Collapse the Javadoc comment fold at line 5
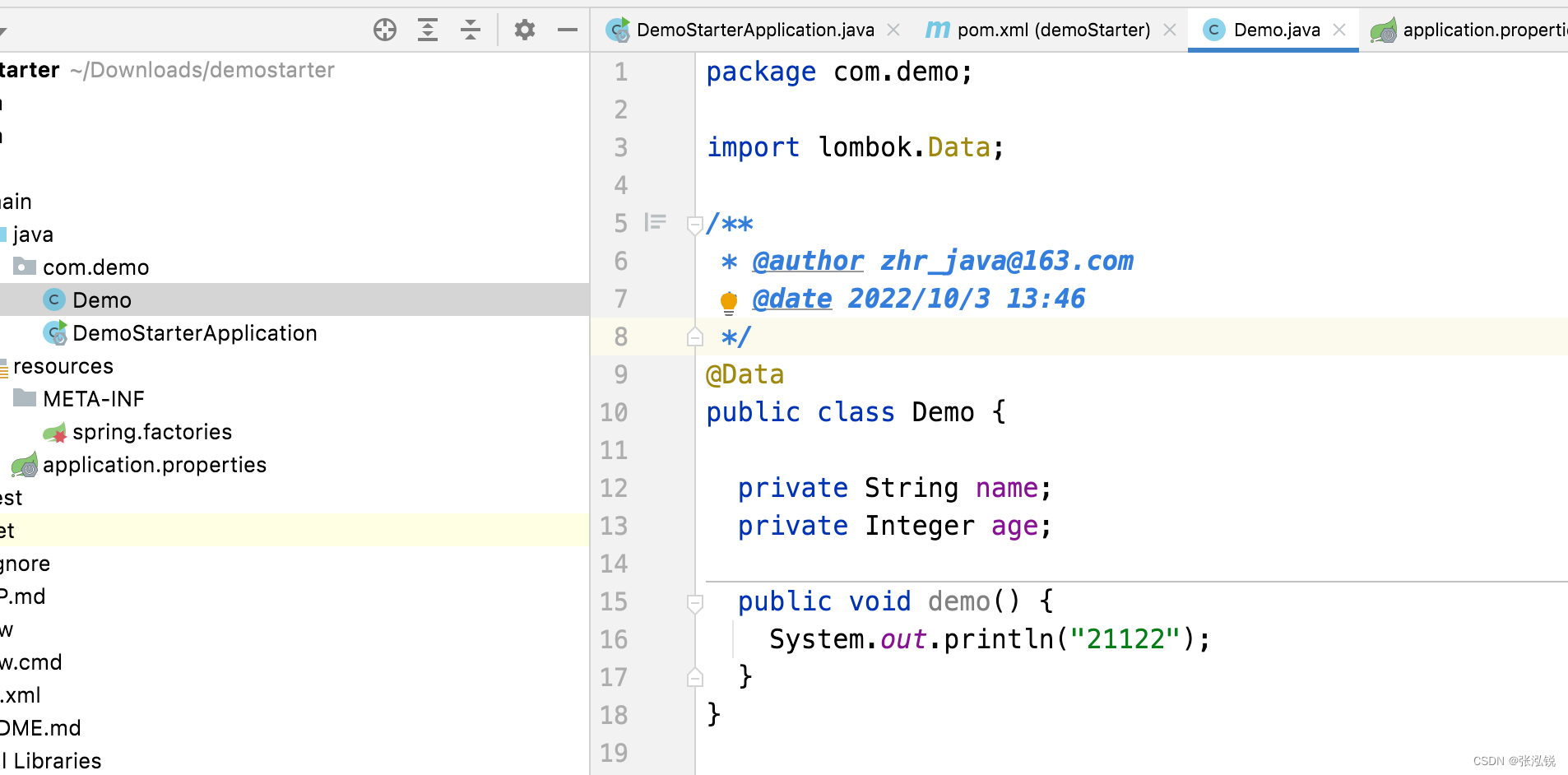Screen dimensions: 1568x775 pos(695,224)
